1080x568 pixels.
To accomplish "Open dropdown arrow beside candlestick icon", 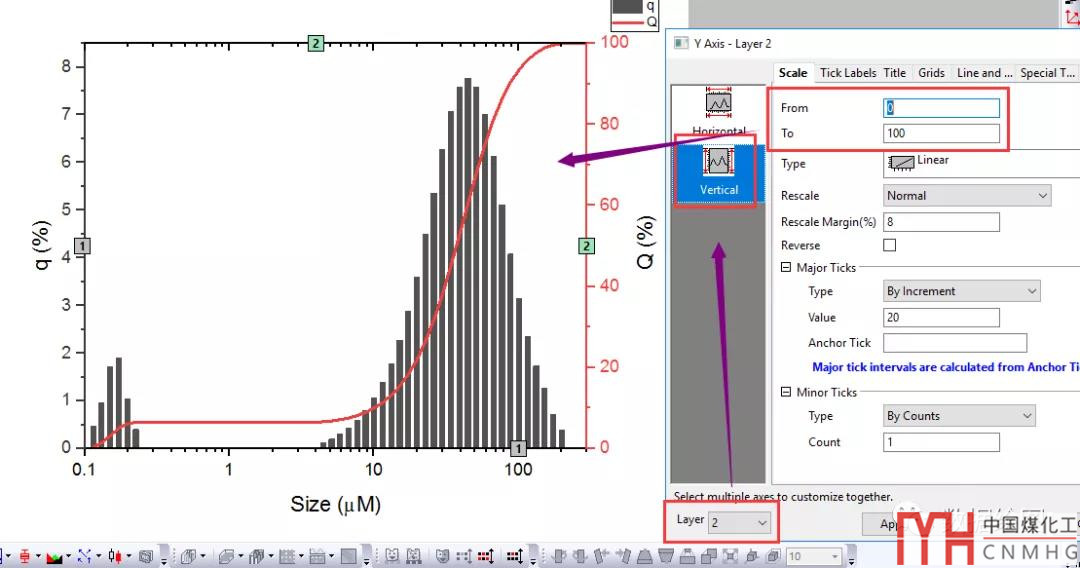I will tap(129, 556).
